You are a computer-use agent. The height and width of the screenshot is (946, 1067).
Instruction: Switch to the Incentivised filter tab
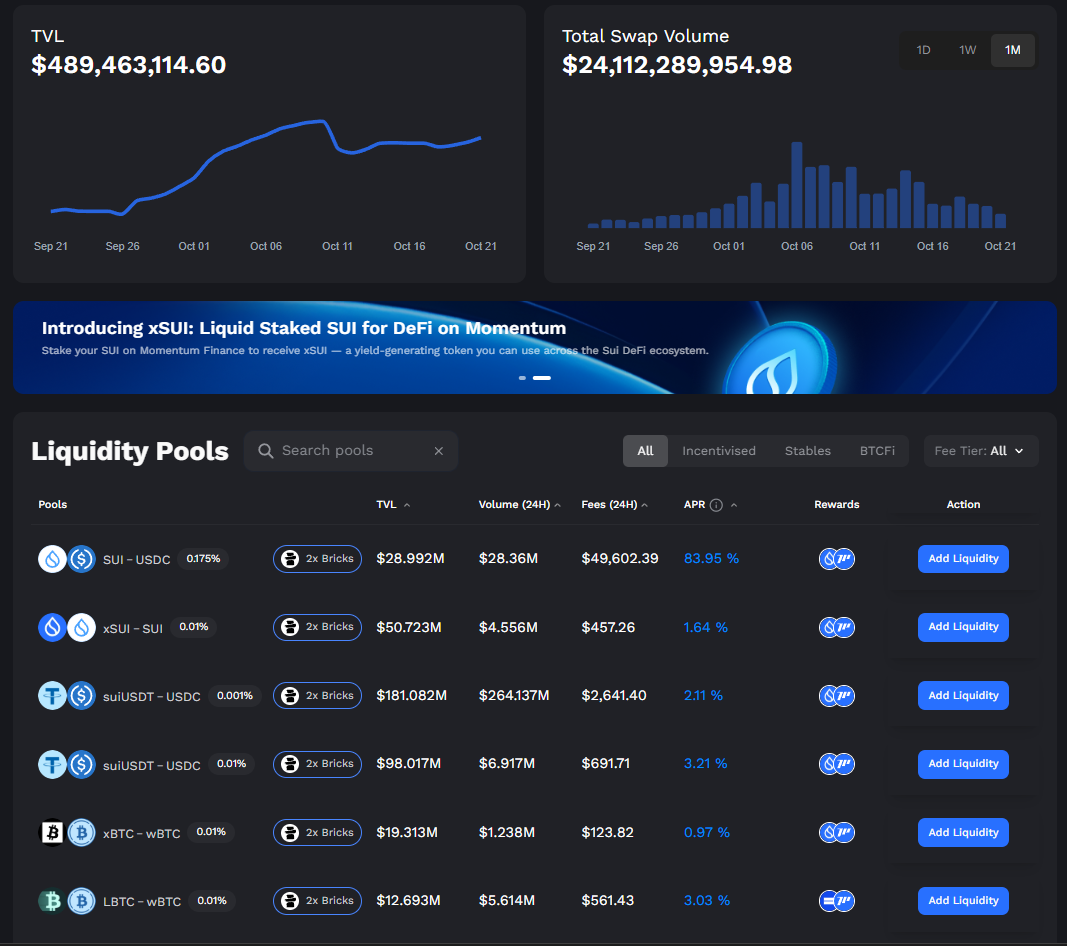718,451
